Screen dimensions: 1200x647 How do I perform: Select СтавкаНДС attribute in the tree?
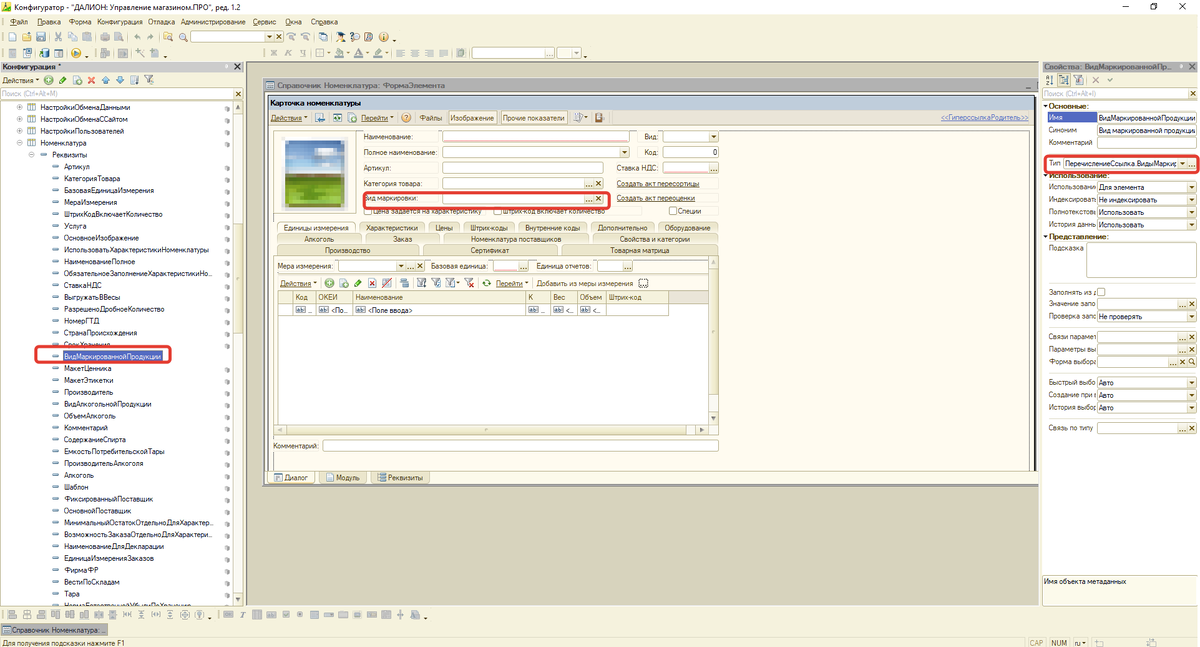tap(83, 285)
